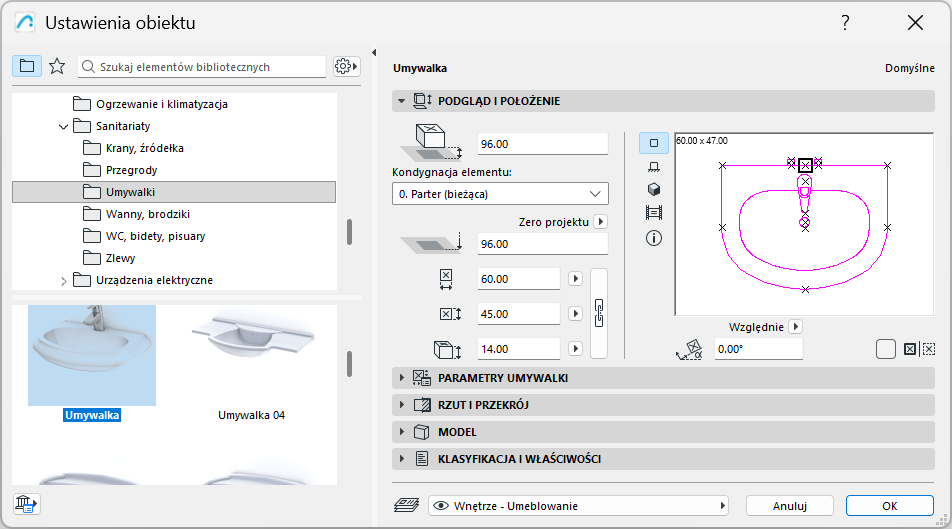Open Kondygnacja elementu story dropdown
952x529 pixels.
500,193
